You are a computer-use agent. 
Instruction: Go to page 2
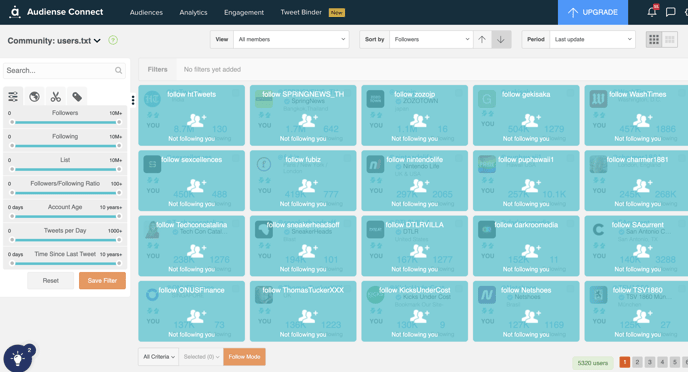(x=637, y=362)
